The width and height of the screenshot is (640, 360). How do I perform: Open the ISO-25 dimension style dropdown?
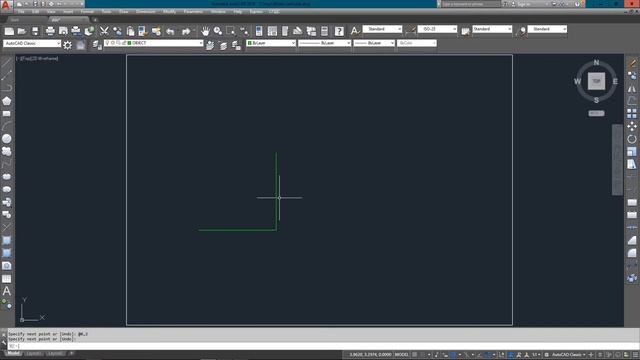[x=437, y=29]
